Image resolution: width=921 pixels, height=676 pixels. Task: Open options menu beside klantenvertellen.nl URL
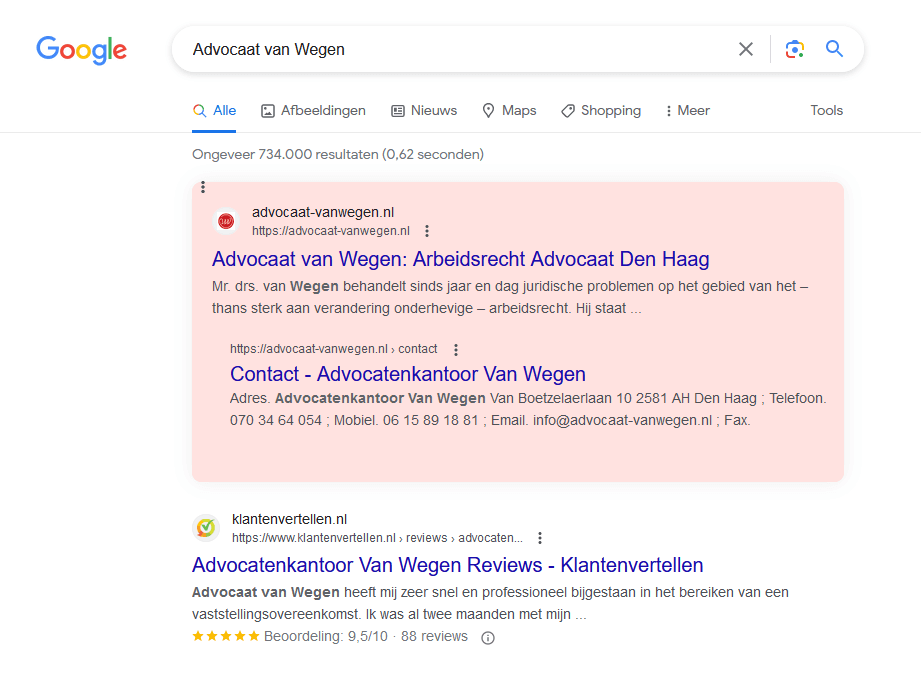(x=540, y=538)
